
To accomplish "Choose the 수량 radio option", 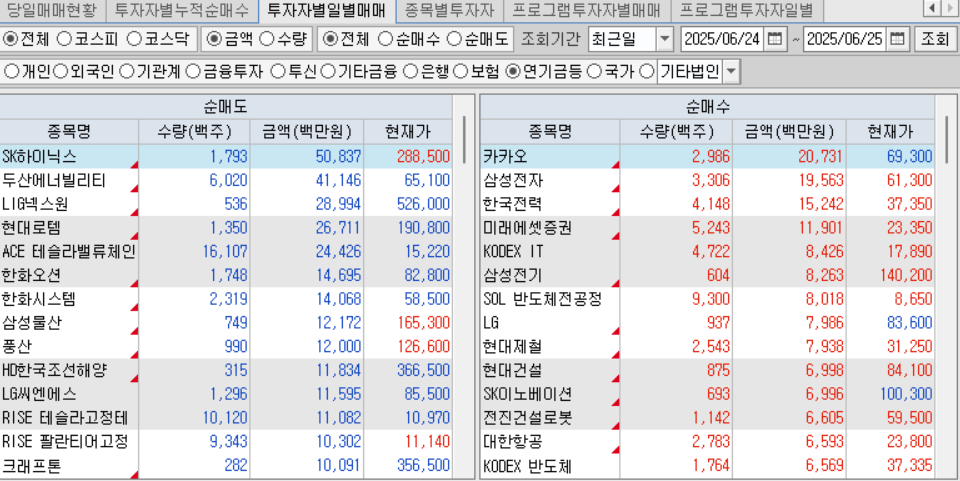I will [266, 39].
